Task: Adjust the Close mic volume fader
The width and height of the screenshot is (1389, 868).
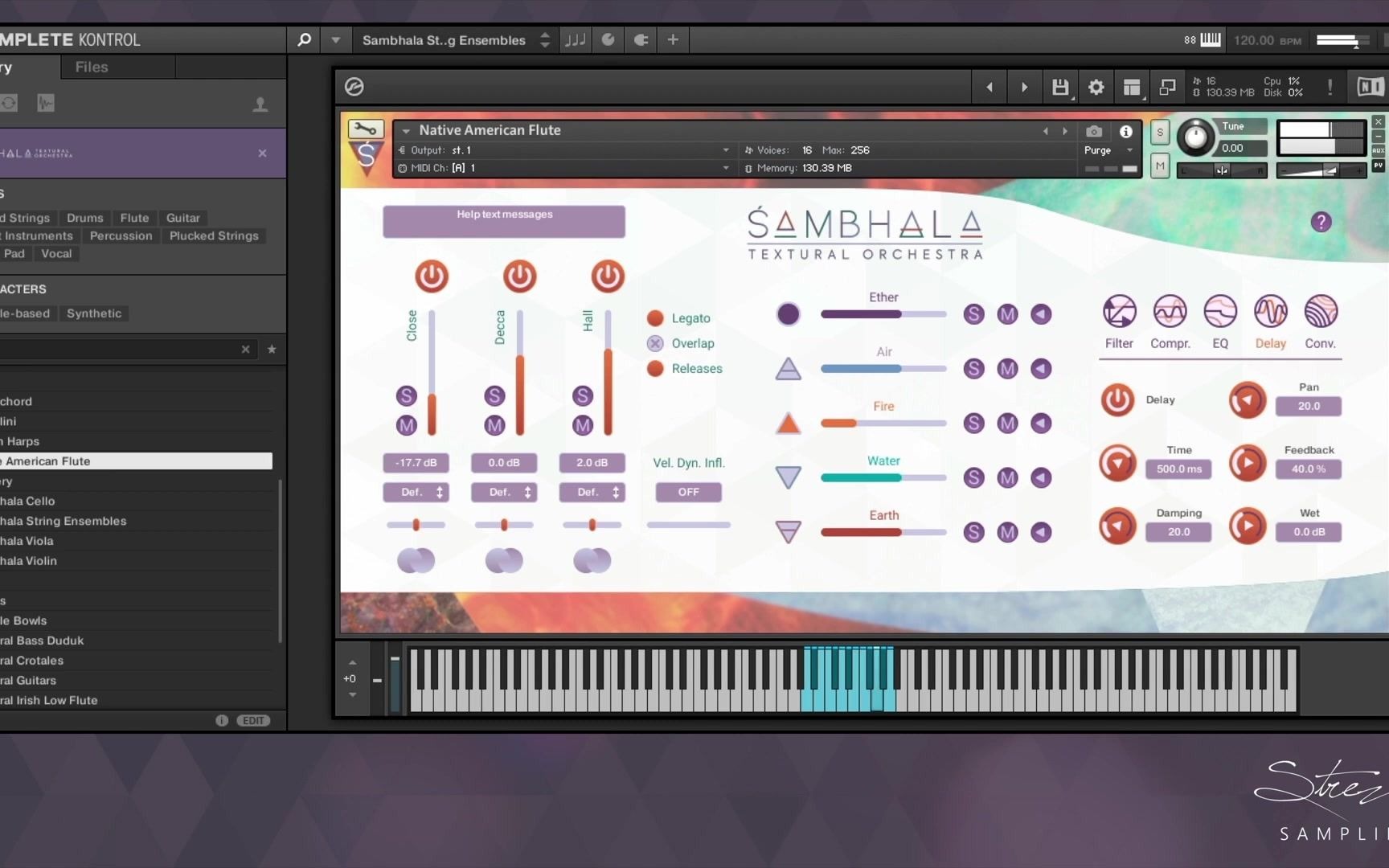Action: click(432, 373)
